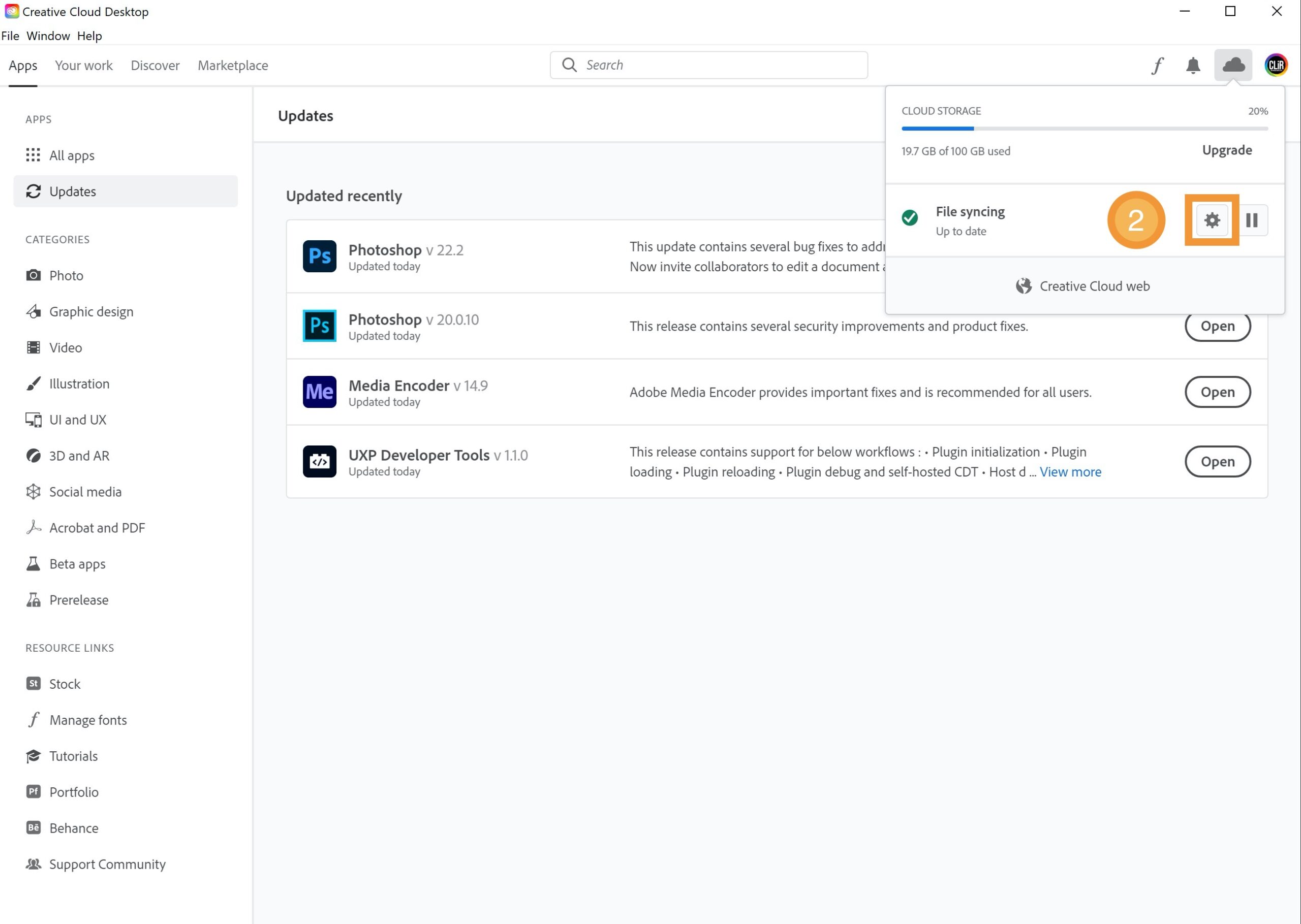Viewport: 1301px width, 924px height.
Task: Open the Acrobat and PDF category
Action: point(125,527)
